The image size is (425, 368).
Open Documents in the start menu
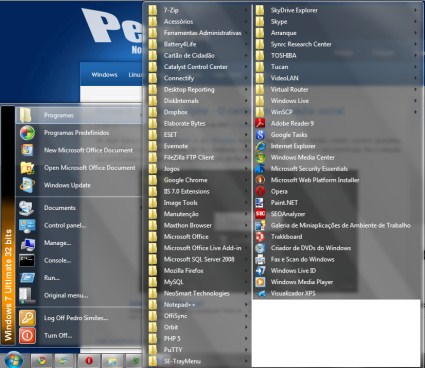pos(79,208)
